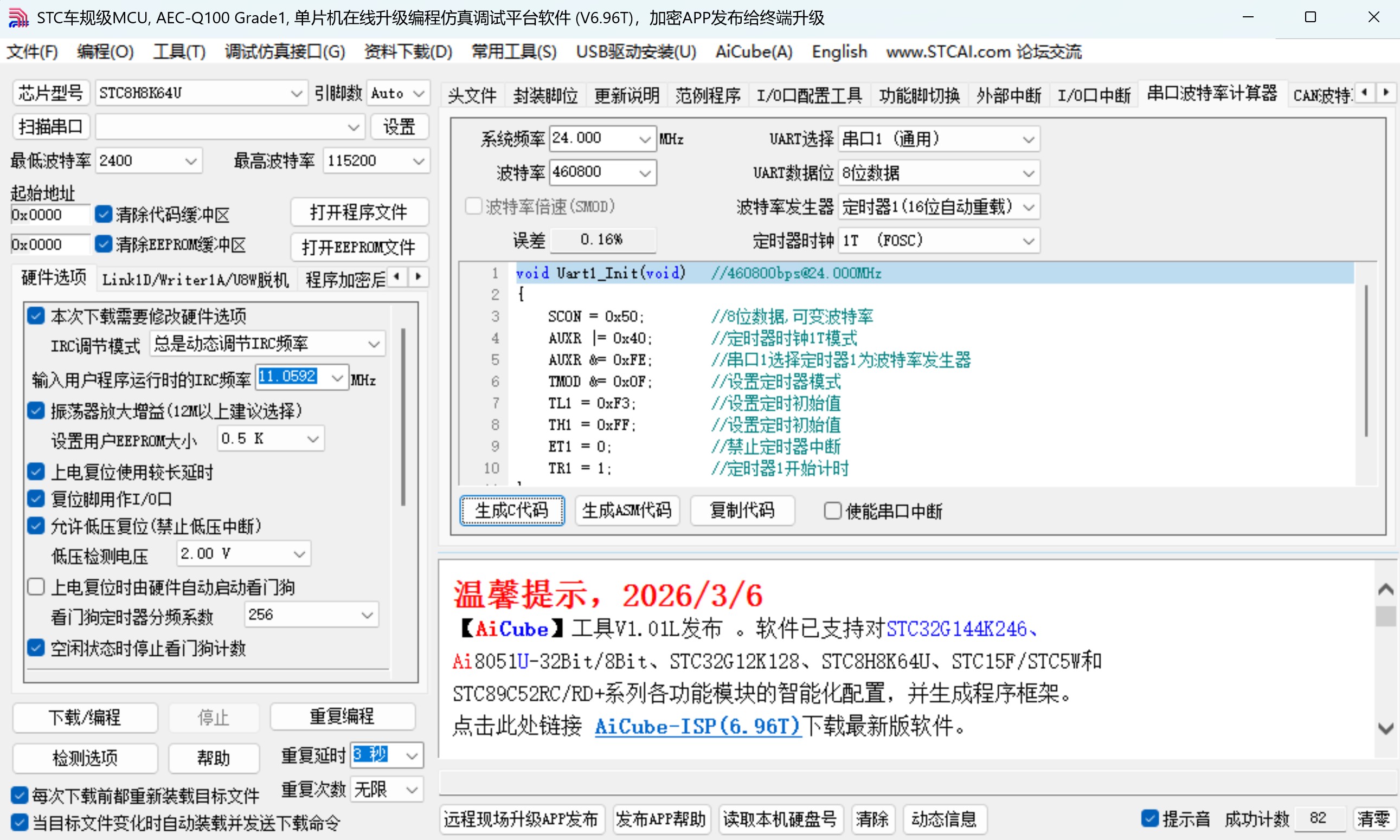Switch to the 范例程序 tab
The image size is (1400, 840).
coord(708,95)
